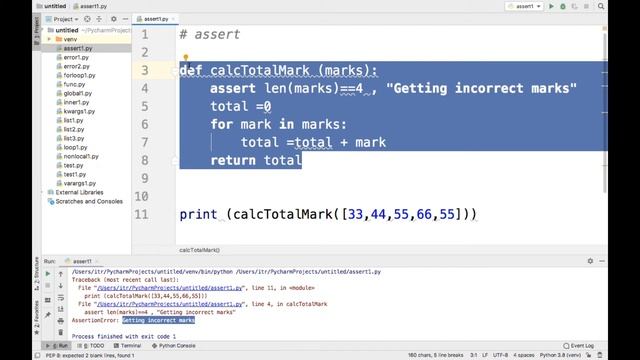The height and width of the screenshot is (360, 640).
Task: Click Up the Stack Trace arrow
Action: point(61,273)
